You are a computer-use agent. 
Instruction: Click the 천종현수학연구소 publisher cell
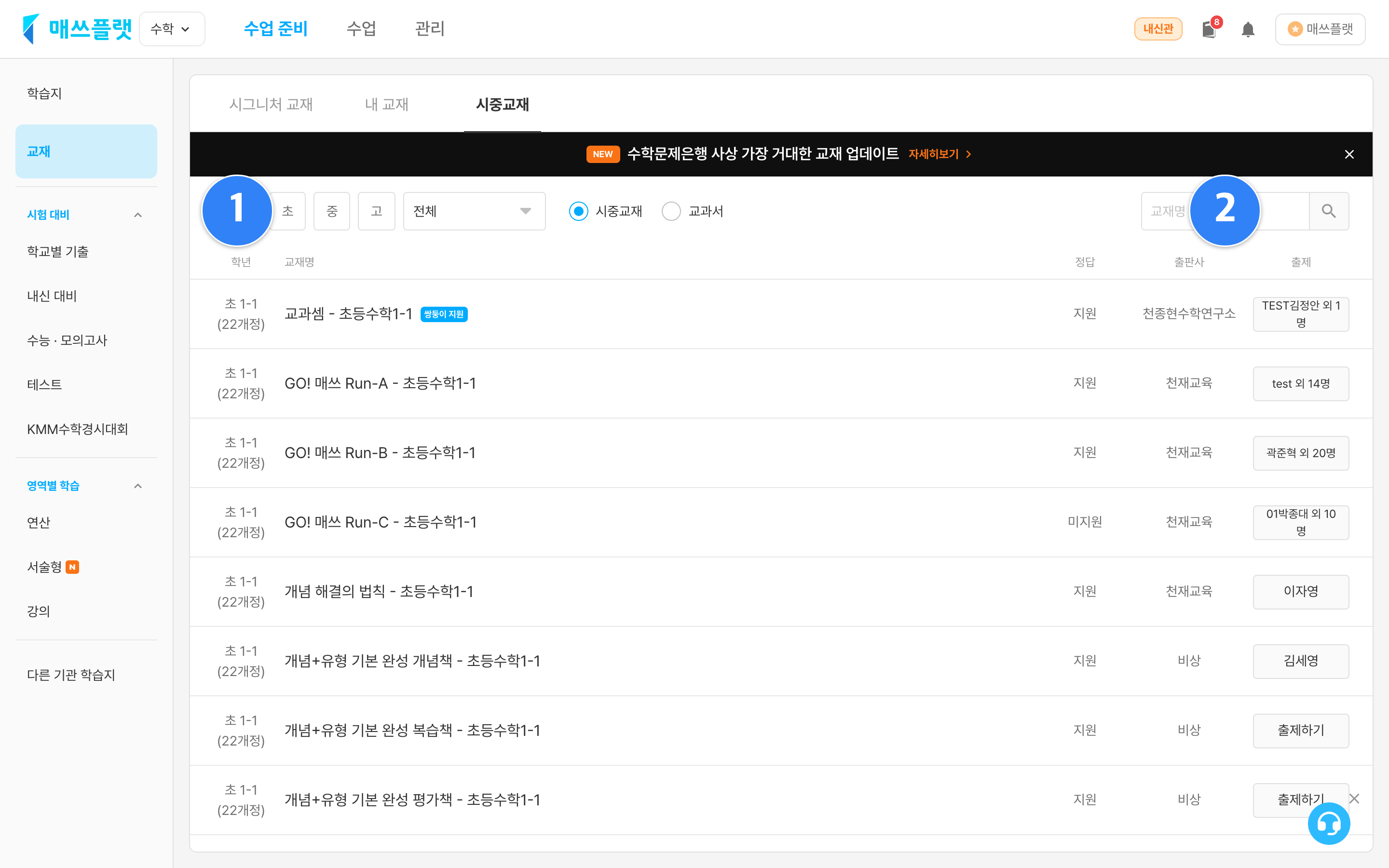click(x=1189, y=313)
